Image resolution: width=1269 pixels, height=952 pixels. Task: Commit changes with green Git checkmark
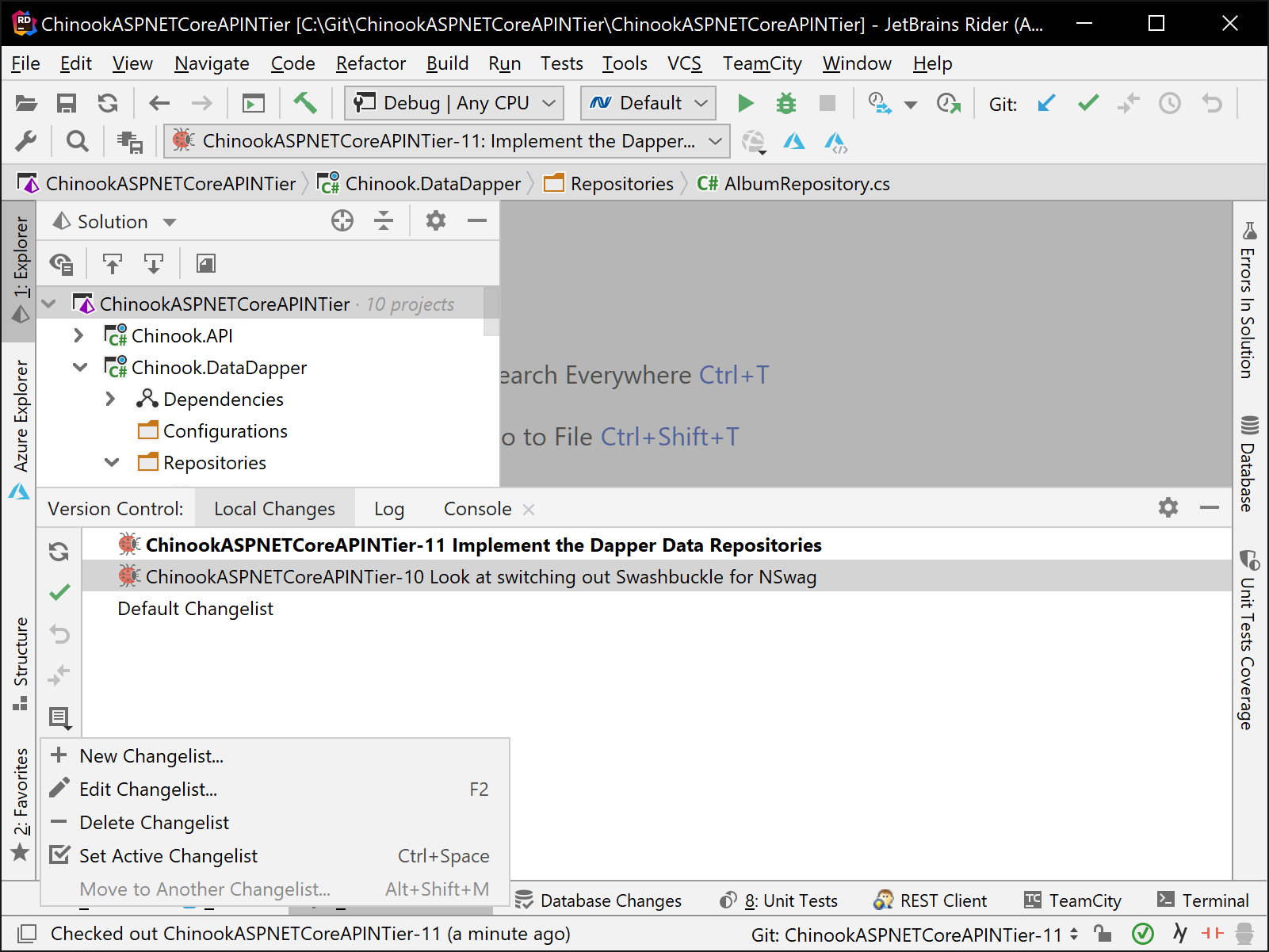[x=1088, y=103]
